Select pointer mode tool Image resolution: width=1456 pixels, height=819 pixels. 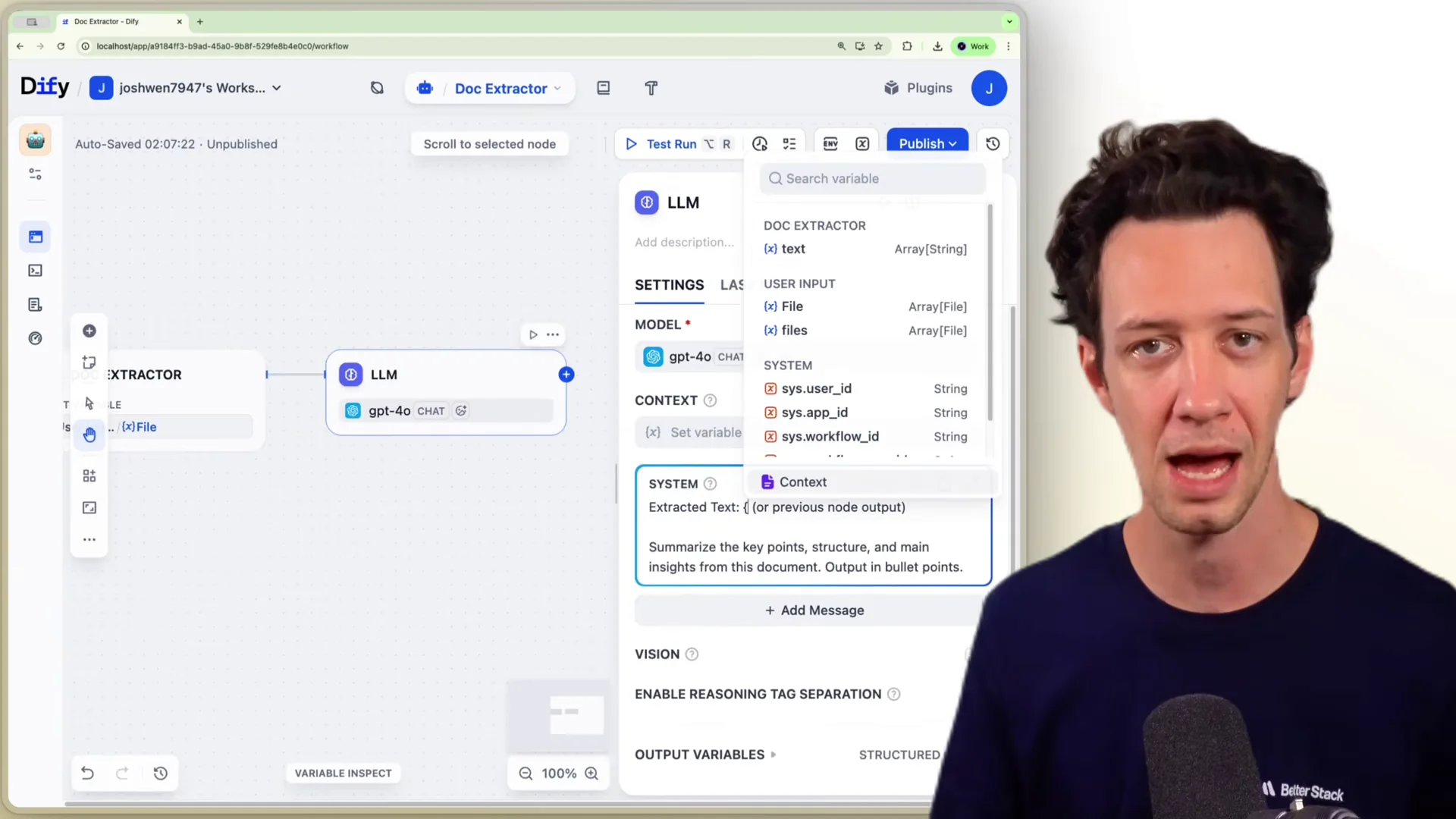click(89, 403)
